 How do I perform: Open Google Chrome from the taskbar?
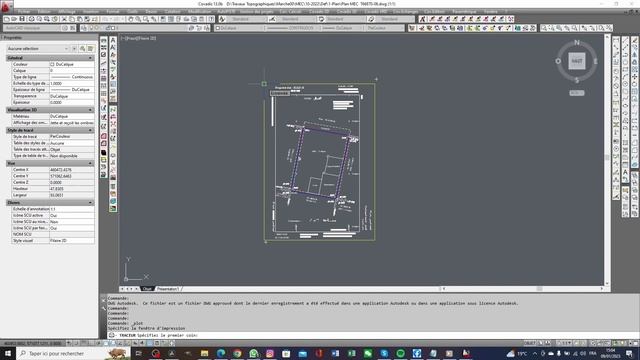point(237,353)
